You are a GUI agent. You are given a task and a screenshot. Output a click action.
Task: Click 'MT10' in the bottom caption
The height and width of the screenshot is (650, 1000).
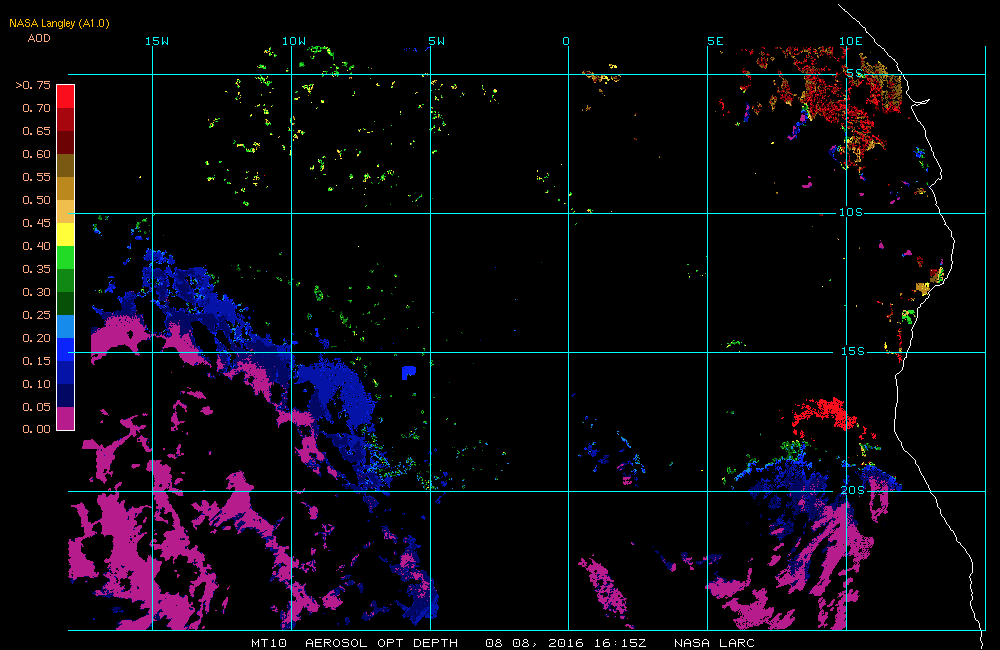tap(269, 643)
